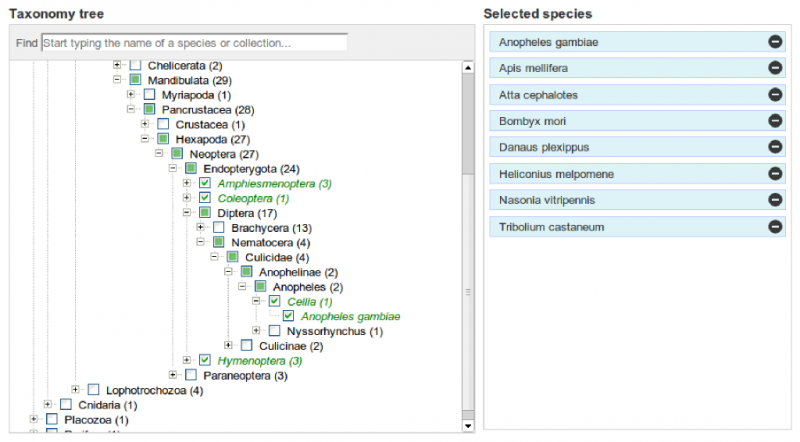This screenshot has height=442, width=800.
Task: Expand the Coleoptera node
Action: 187,198
